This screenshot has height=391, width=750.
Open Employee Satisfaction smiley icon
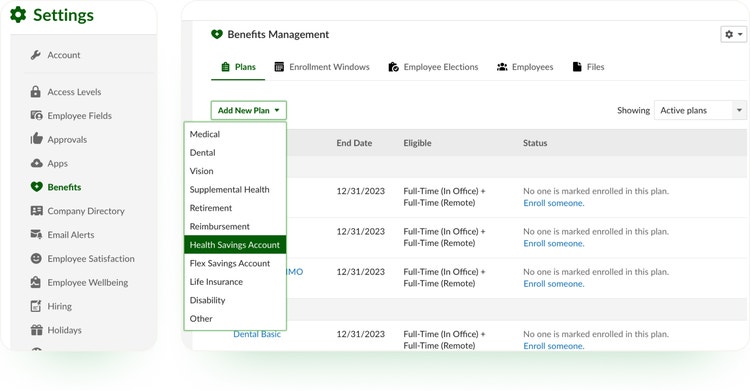pyautogui.click(x=36, y=258)
